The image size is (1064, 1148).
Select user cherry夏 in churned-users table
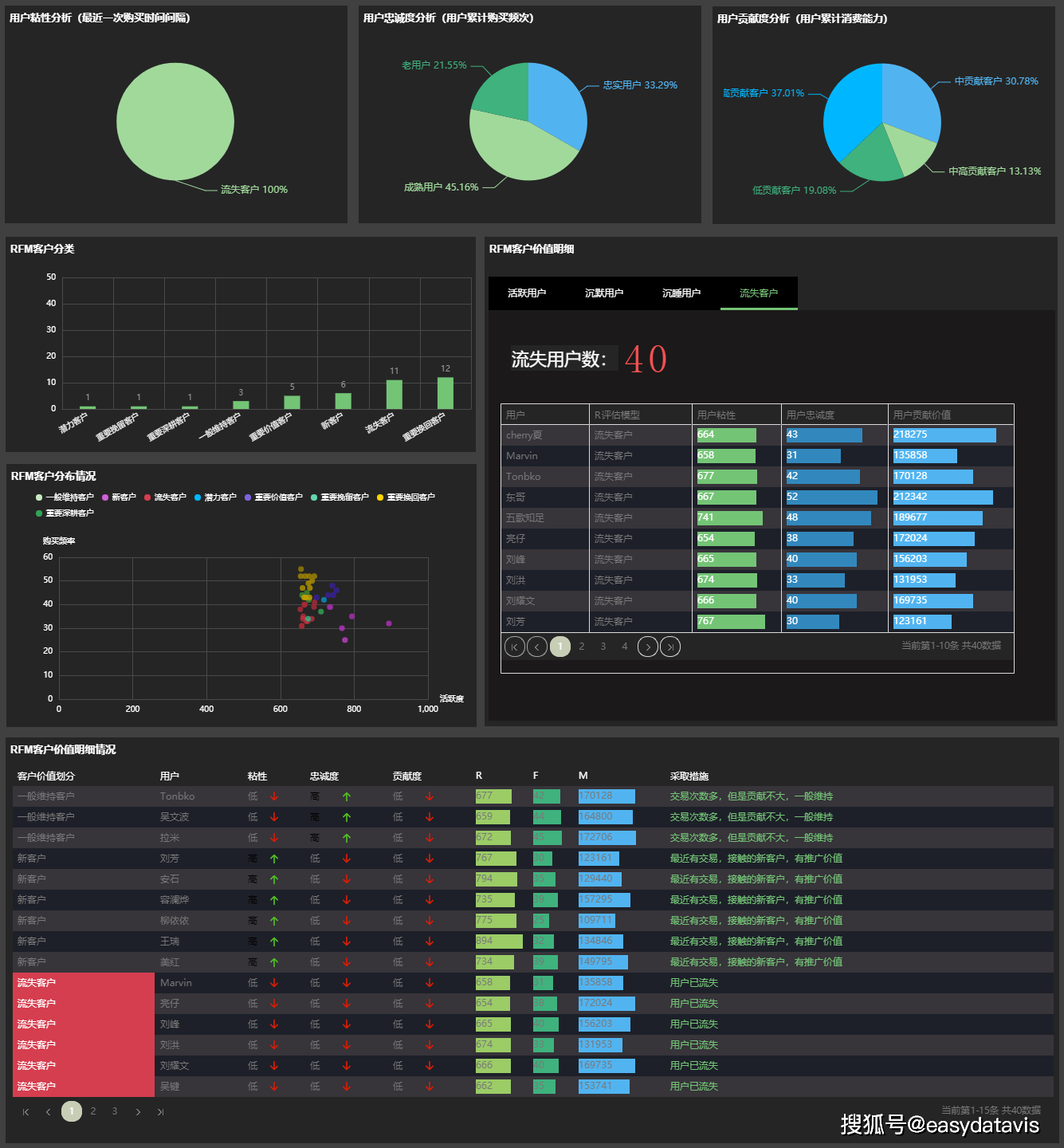524,435
